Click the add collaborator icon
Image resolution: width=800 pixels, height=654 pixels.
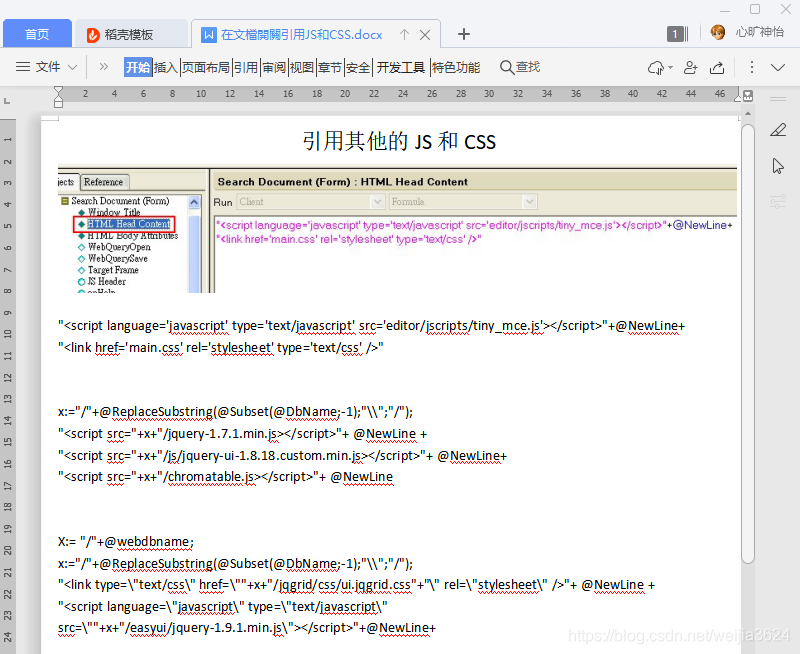690,67
